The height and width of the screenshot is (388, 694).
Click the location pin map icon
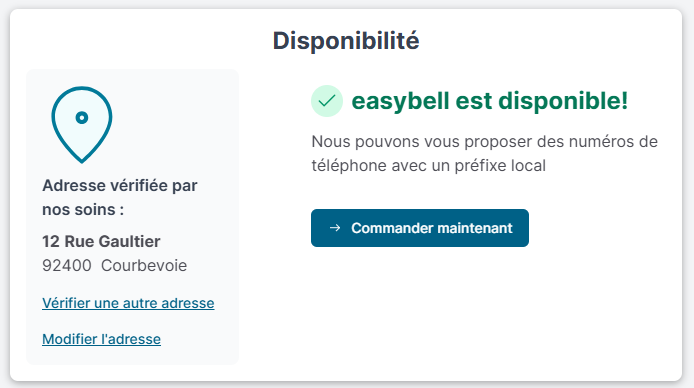[82, 124]
